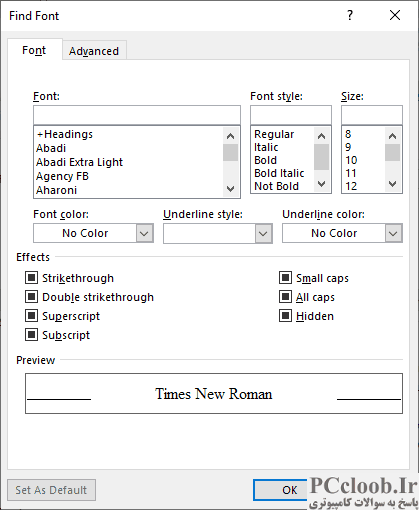Click the font list scroll down arrow
Image resolution: width=419 pixels, height=510 pixels.
click(x=230, y=189)
